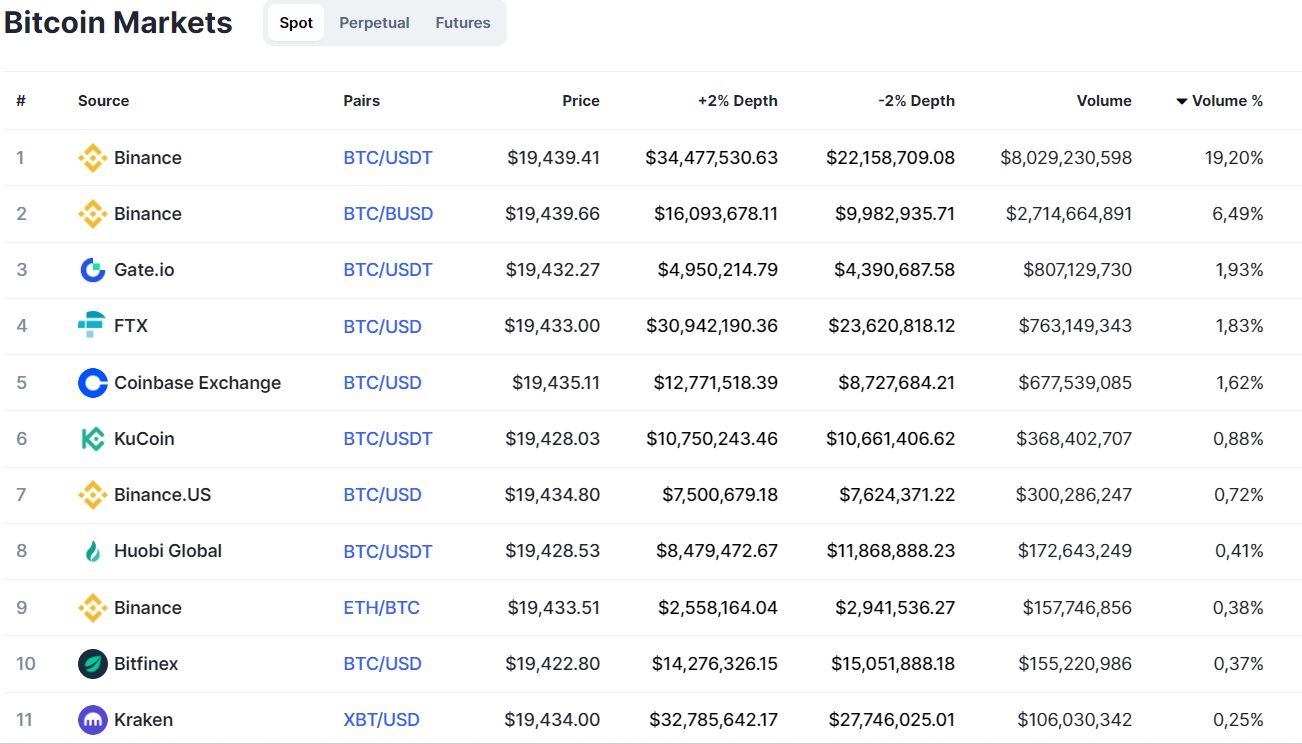This screenshot has width=1302, height=744.
Task: Open the XBT/USD pair link on Kraken
Action: pyautogui.click(x=381, y=720)
